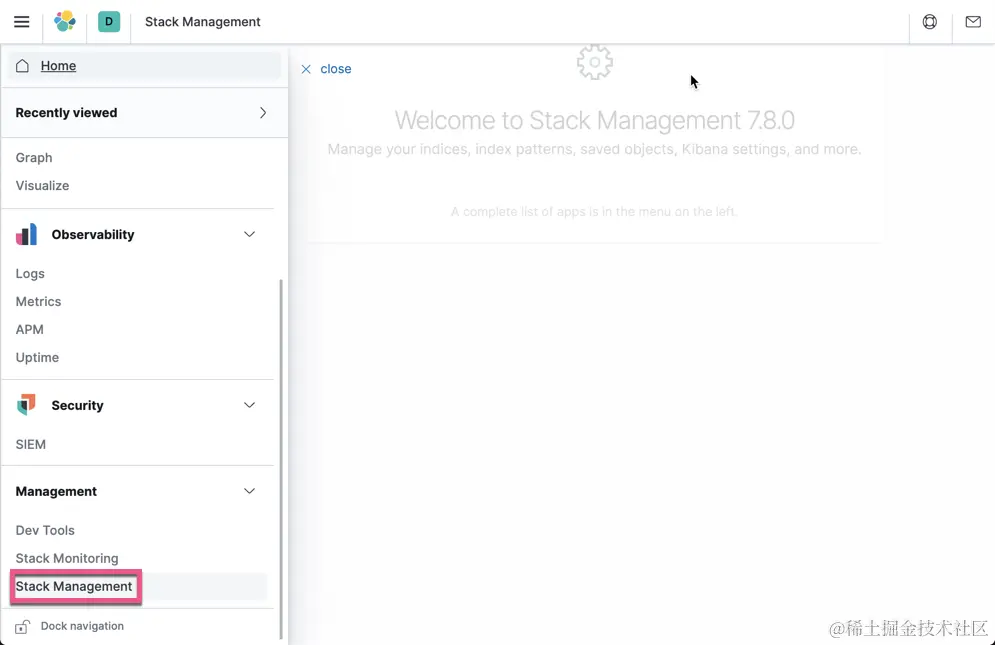Open Metrics under Observability

(38, 302)
